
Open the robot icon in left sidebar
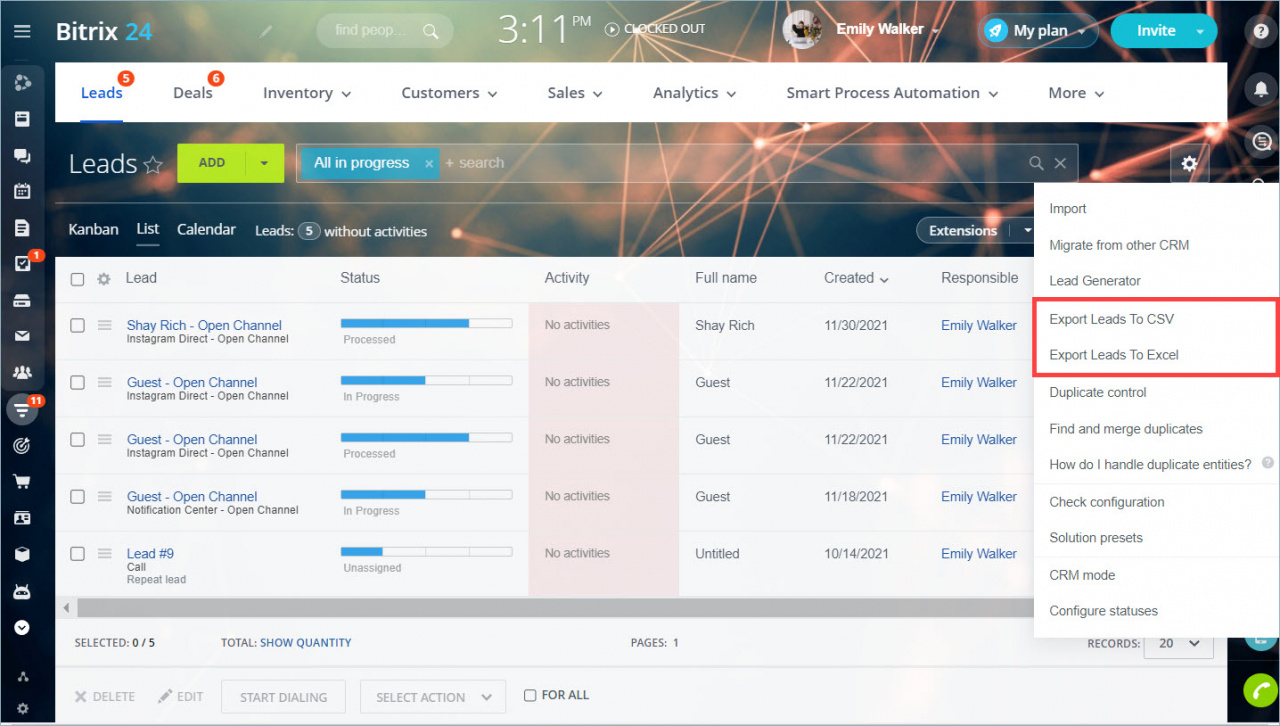coord(22,591)
